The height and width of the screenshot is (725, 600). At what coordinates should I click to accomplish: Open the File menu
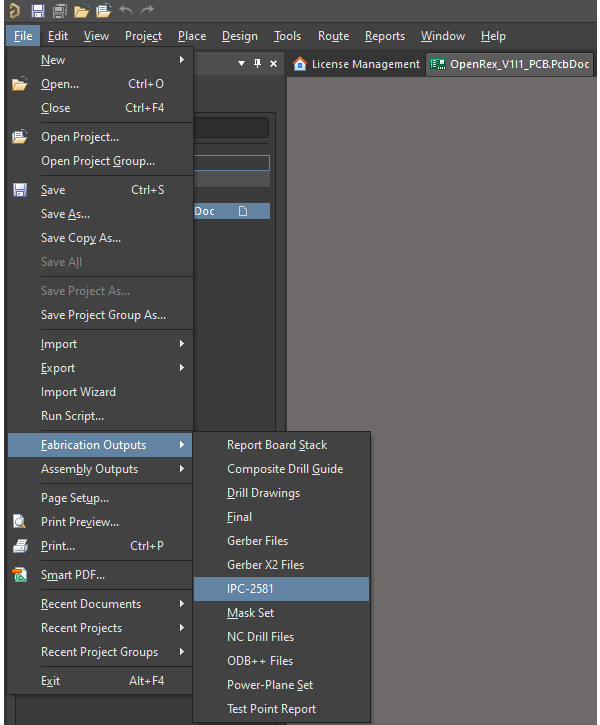[23, 36]
